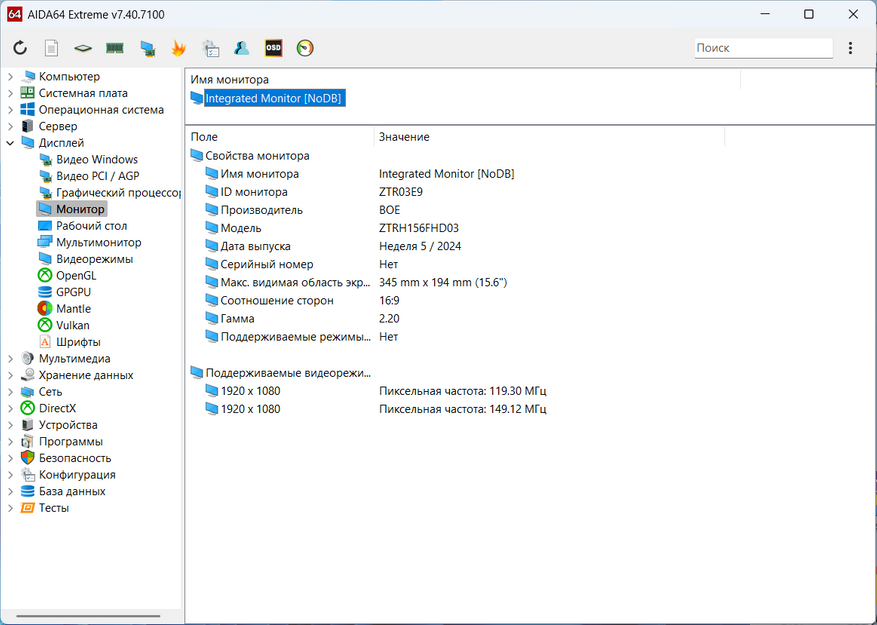Click the Значение column header
877x625 pixels.
pyautogui.click(x=404, y=137)
